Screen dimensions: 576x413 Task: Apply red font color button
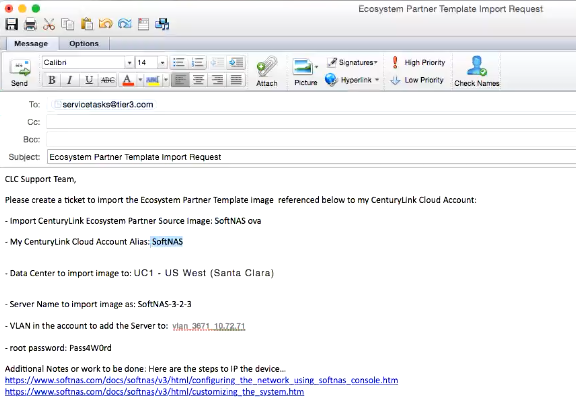click(127, 80)
